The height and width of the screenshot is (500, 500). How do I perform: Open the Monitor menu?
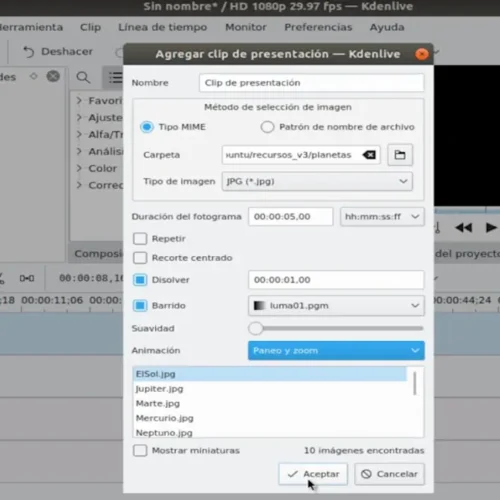[246, 27]
